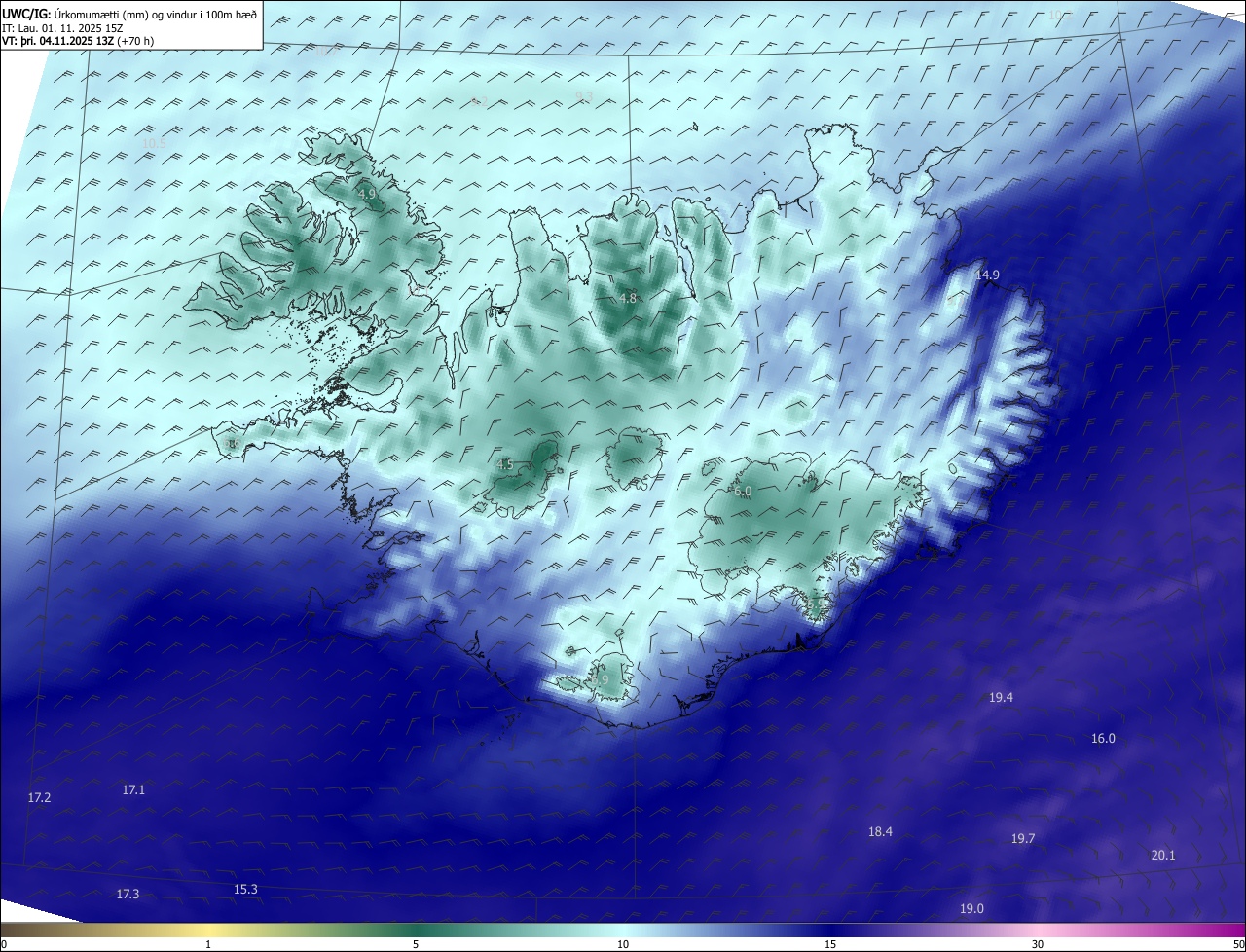This screenshot has width=1246, height=952.
Task: Click the '30' tick label on the color scale
Action: pyautogui.click(x=1038, y=944)
